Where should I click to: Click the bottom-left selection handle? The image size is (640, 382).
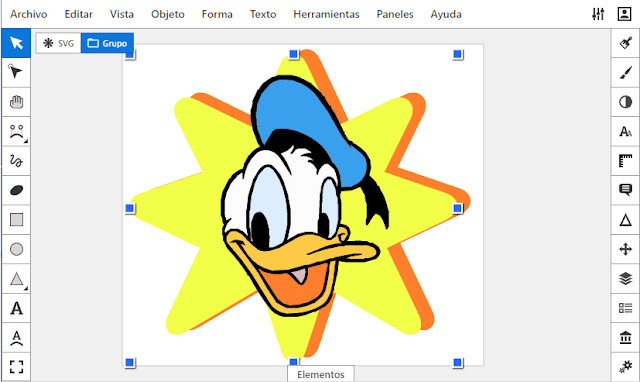click(130, 362)
